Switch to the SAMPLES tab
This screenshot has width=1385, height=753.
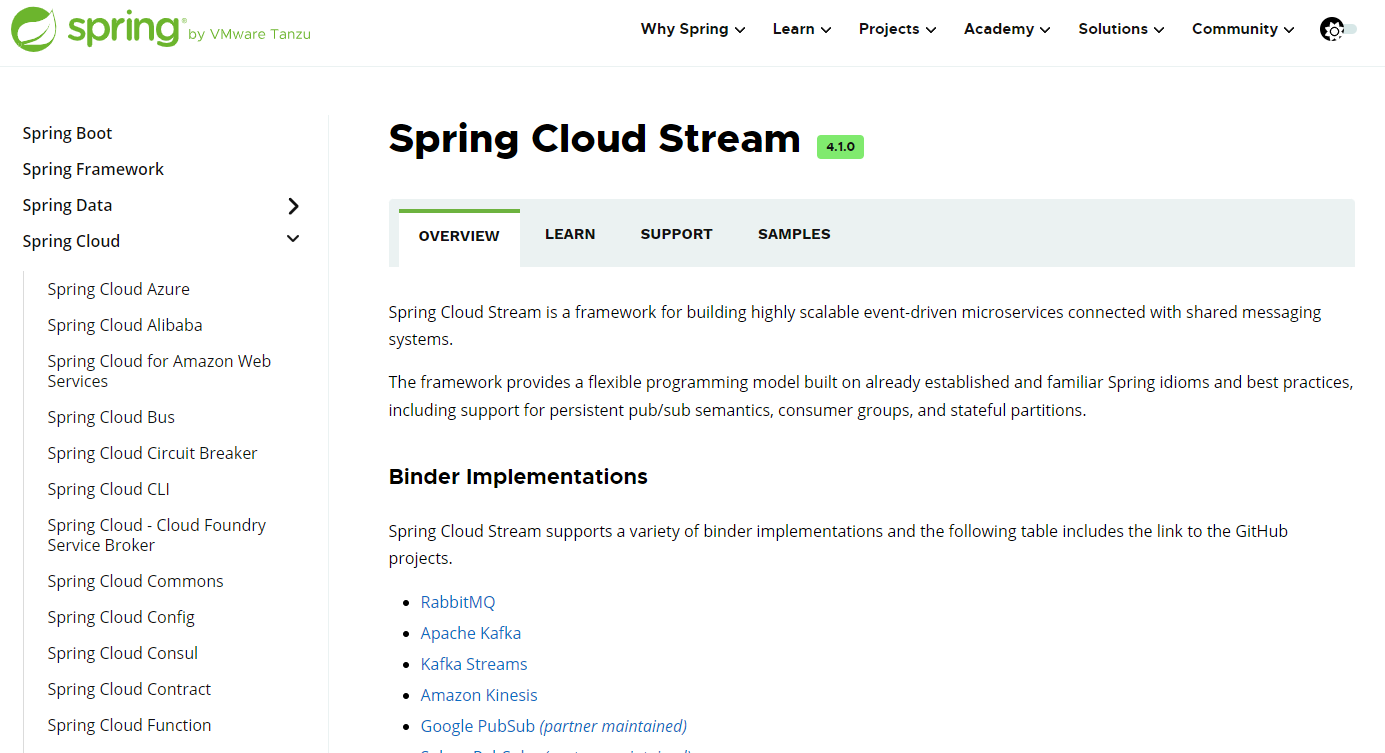coord(794,234)
